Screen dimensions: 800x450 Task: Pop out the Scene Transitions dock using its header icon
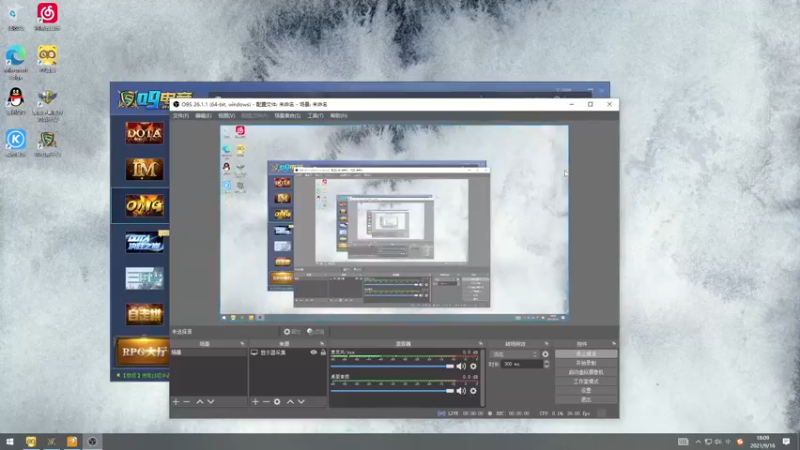(546, 344)
